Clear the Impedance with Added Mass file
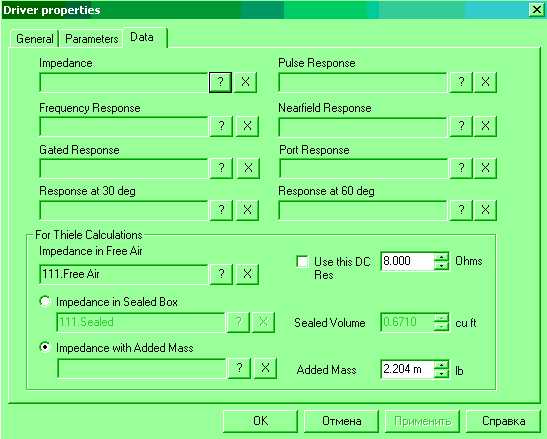The width and height of the screenshot is (547, 439). tap(265, 368)
